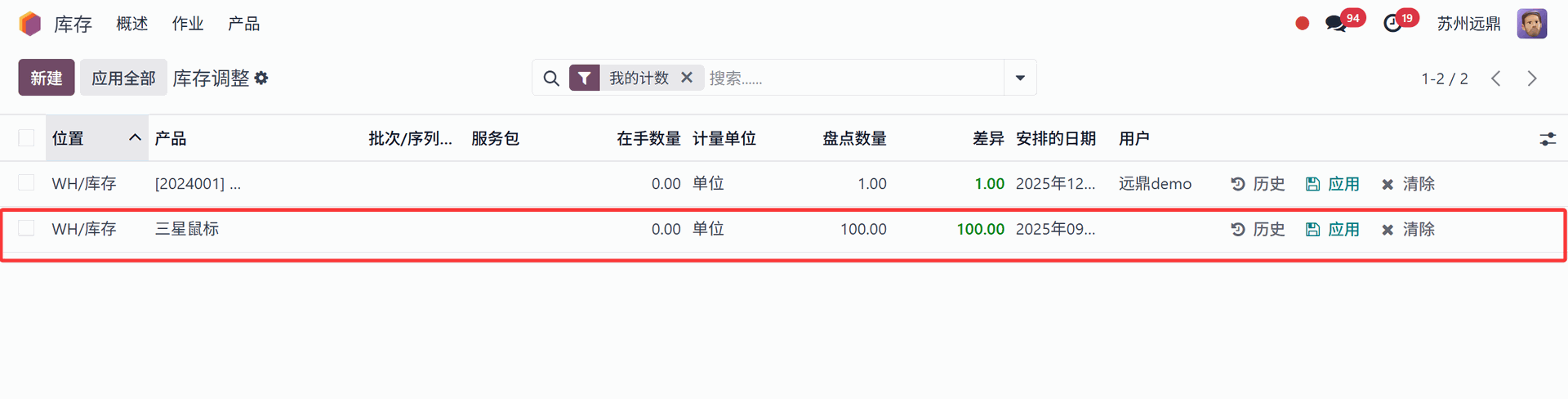Open the activities clock icon

click(1392, 24)
